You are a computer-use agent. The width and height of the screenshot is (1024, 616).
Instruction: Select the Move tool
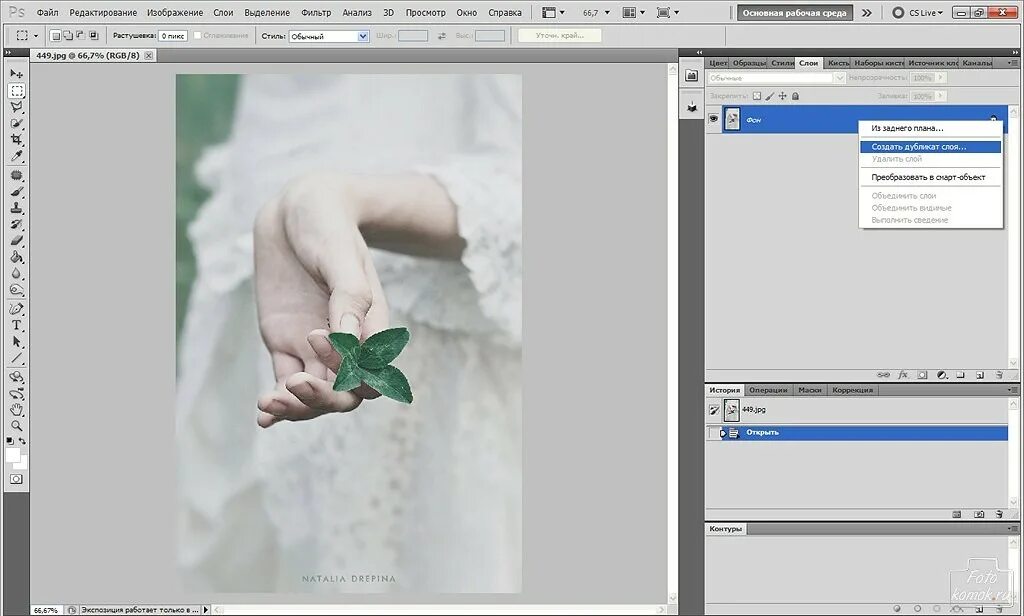coord(16,74)
